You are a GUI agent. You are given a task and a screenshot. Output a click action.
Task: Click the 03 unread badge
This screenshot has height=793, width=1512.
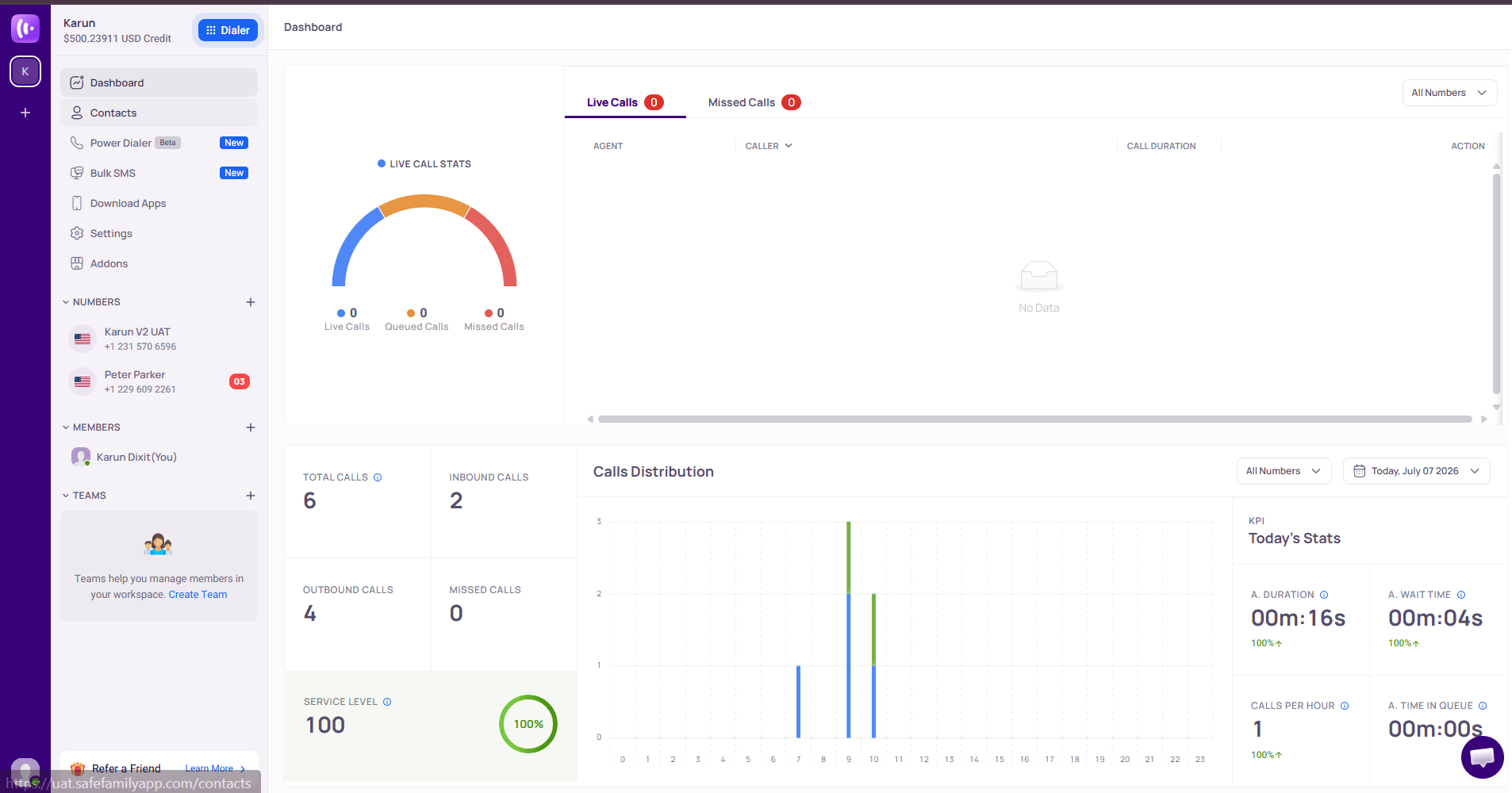(x=240, y=381)
